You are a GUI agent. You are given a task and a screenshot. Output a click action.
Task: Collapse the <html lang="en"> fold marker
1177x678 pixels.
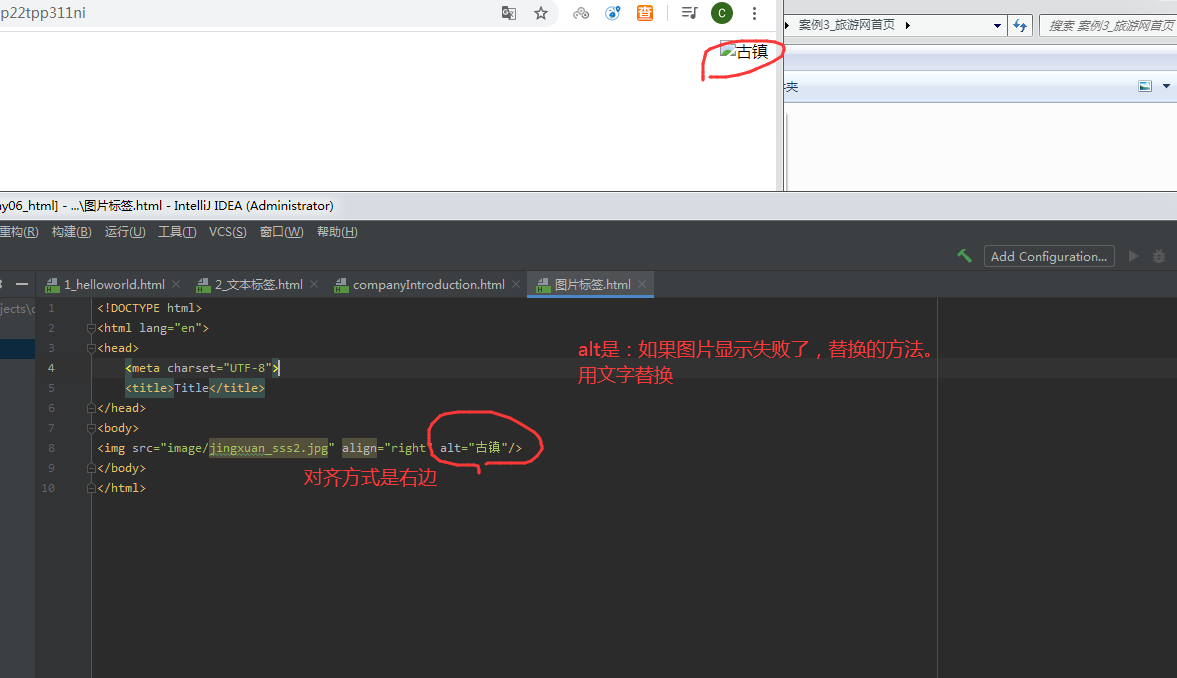coord(91,328)
